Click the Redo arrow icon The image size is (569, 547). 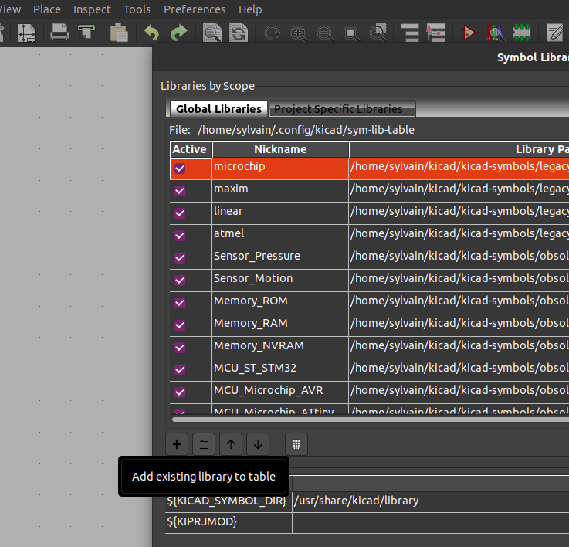pos(179,33)
